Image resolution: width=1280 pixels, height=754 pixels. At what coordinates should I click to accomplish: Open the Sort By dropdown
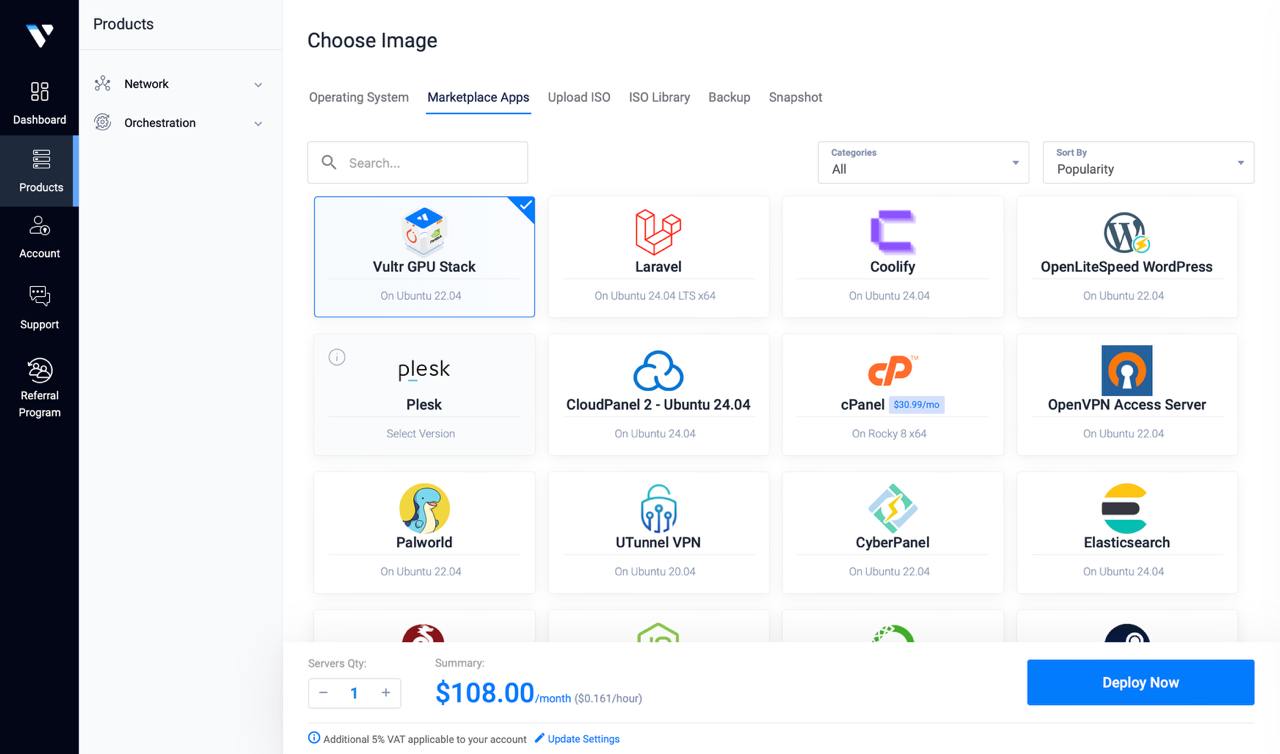(x=1148, y=162)
